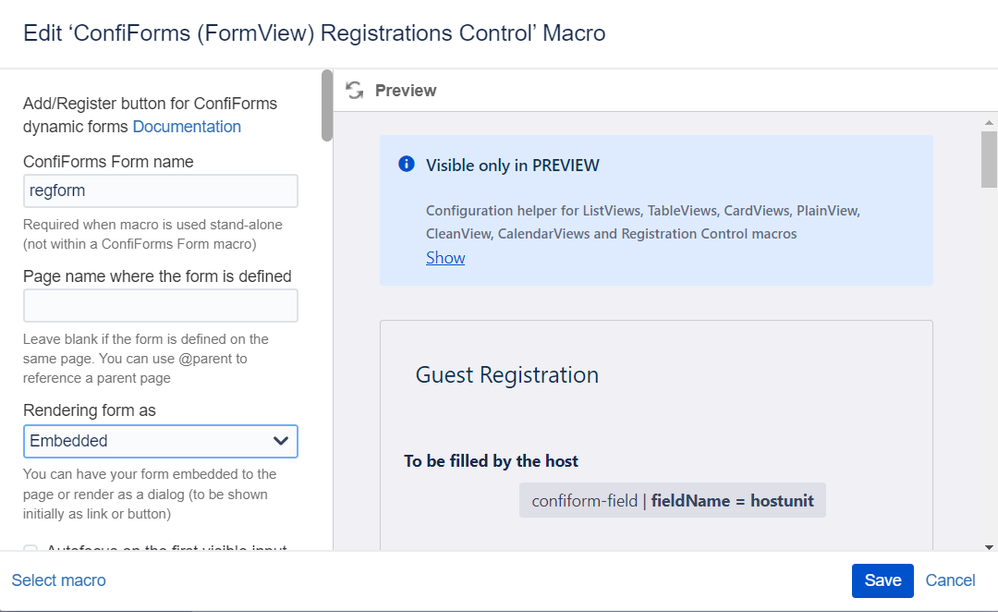Viewport: 998px width, 612px height.
Task: Click the preview pane scrollbar thumb
Action: point(988,160)
